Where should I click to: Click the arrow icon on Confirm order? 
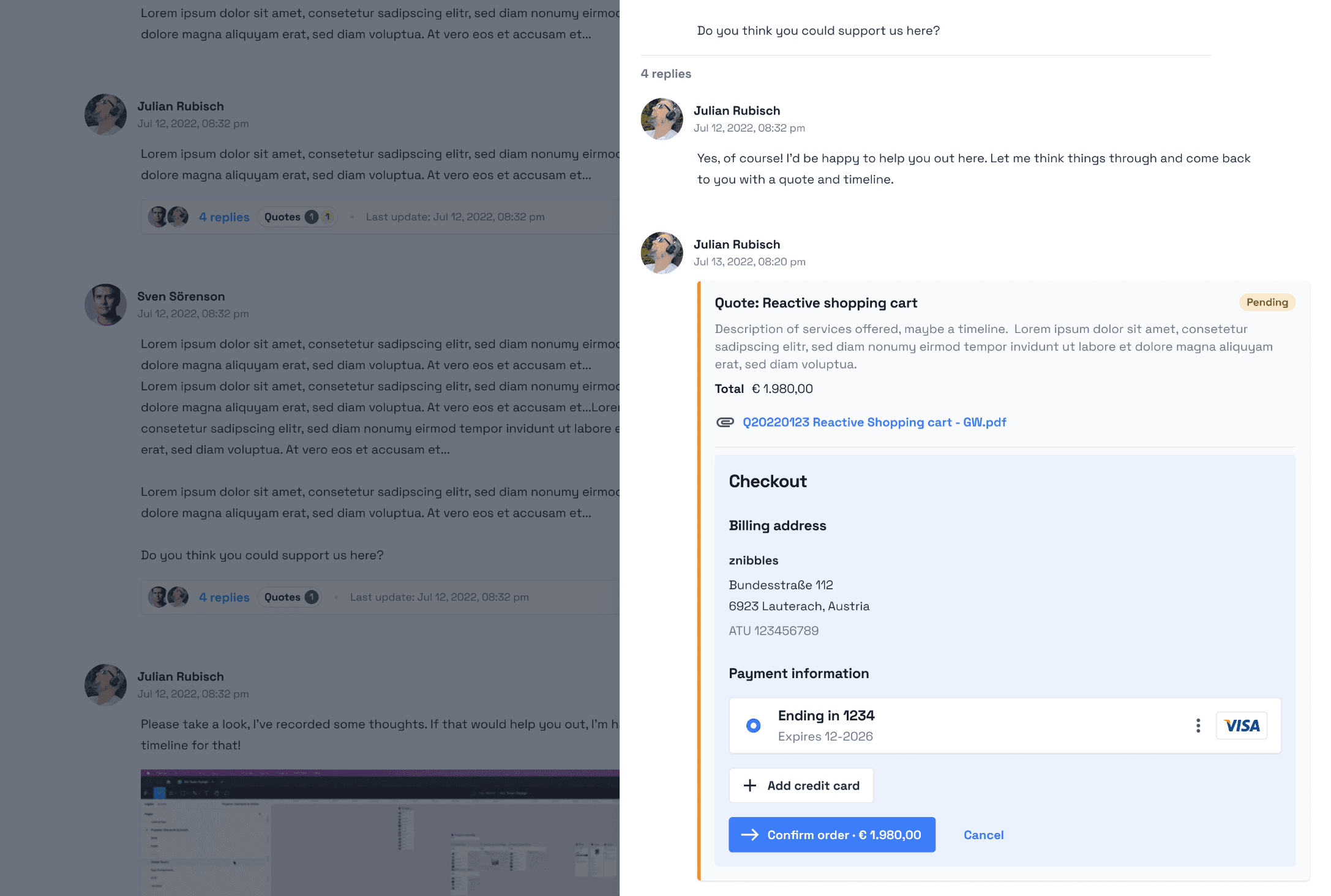[x=749, y=835]
